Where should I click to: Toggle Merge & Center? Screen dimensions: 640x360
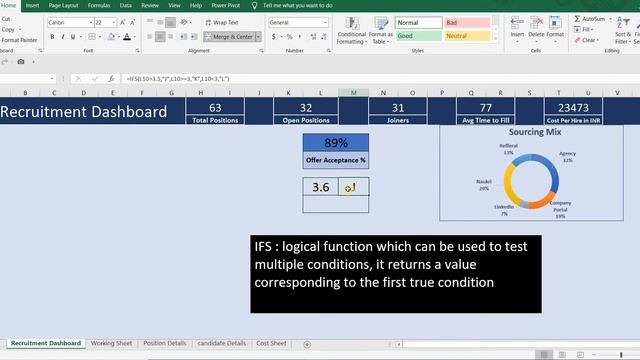coord(229,37)
